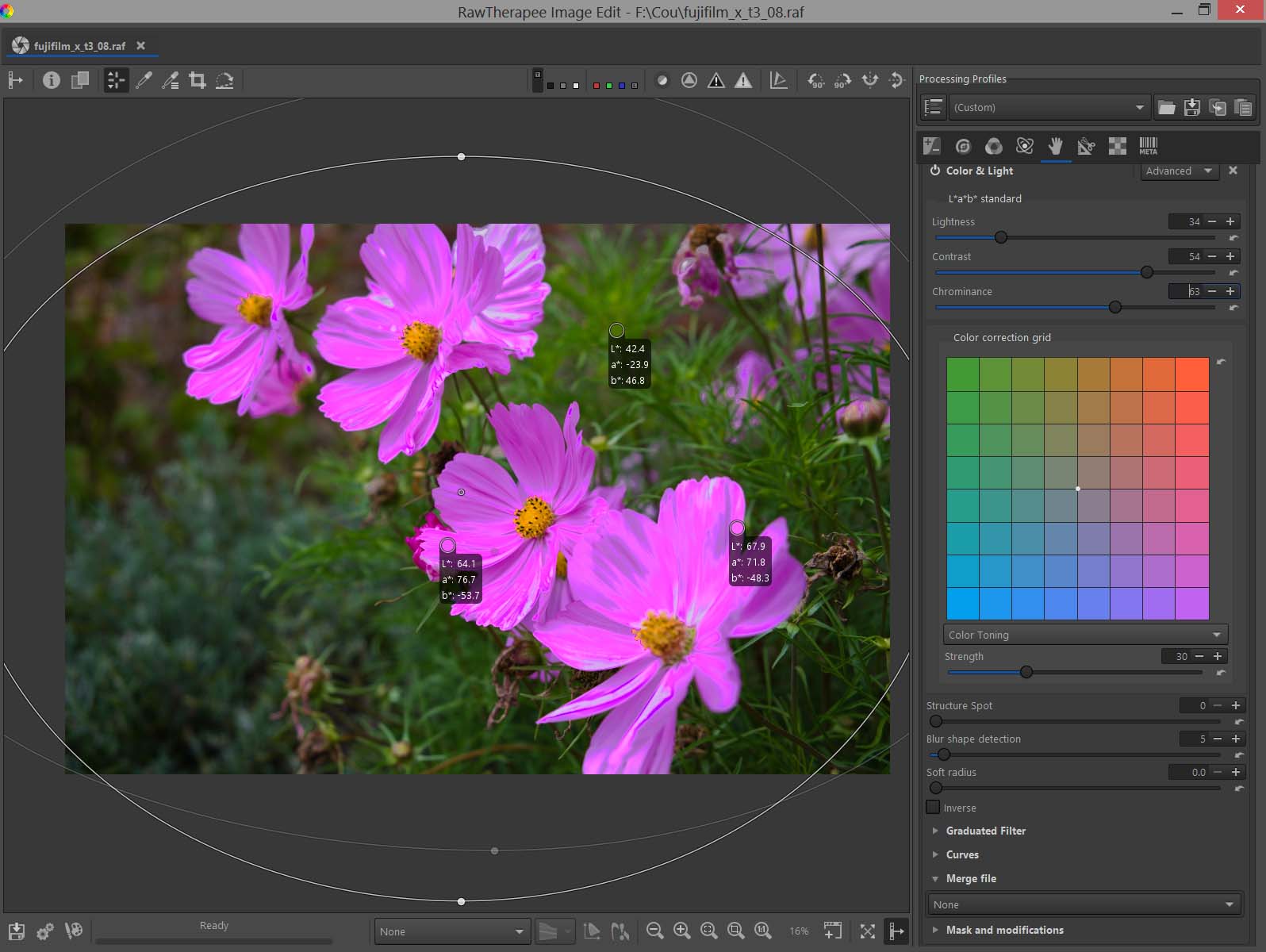1266x952 pixels.
Task: Flip the image horizontally
Action: [x=870, y=80]
